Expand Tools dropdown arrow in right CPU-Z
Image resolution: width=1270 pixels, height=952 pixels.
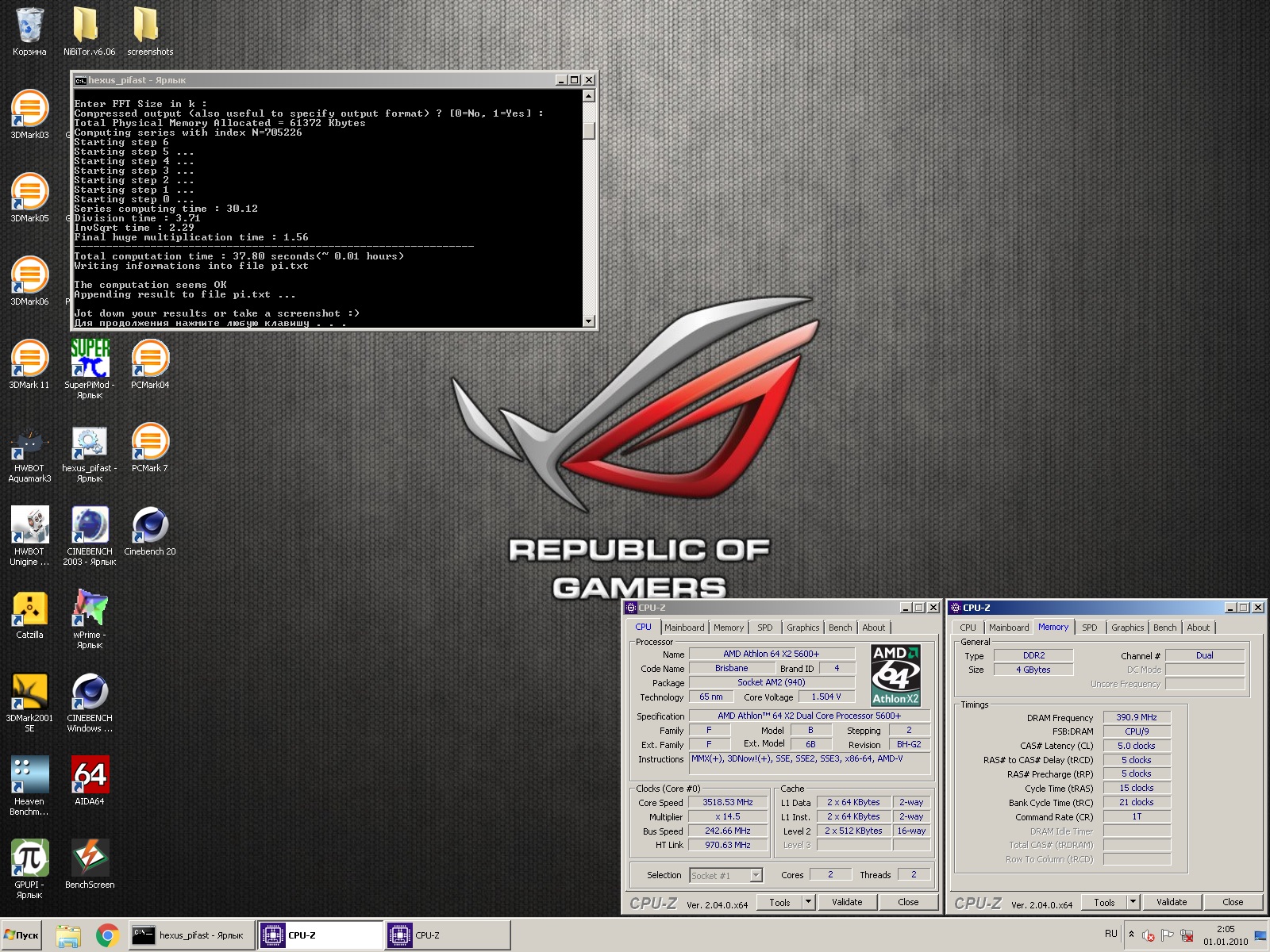click(1133, 902)
